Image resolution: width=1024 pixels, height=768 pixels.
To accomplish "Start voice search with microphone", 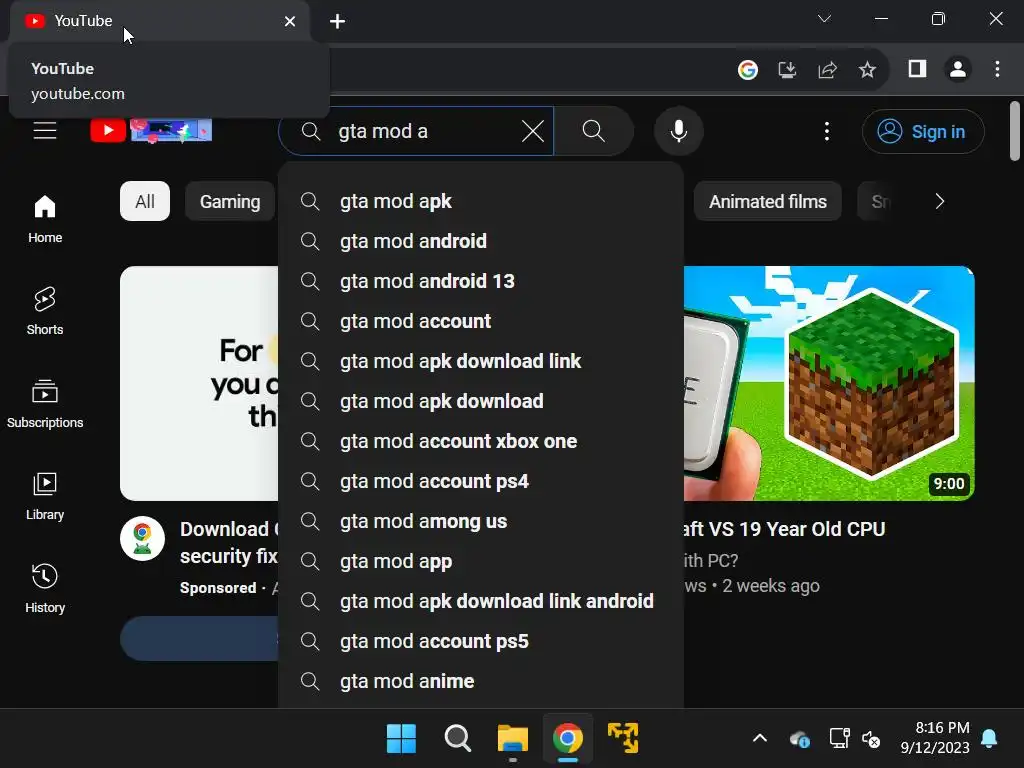I will pyautogui.click(x=679, y=131).
